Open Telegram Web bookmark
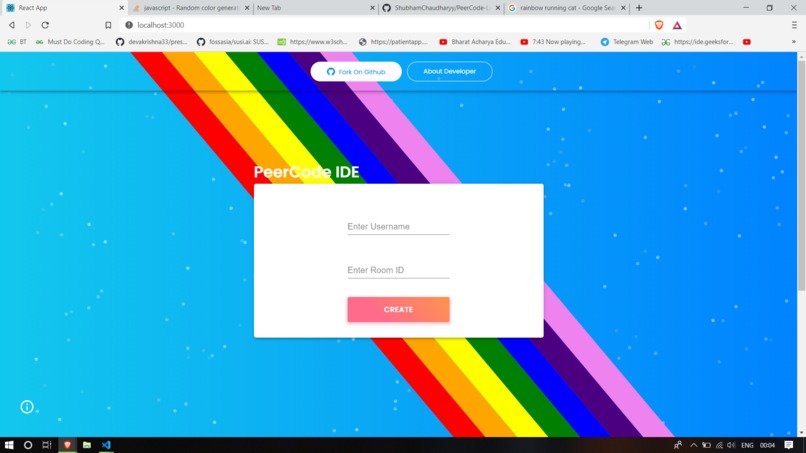Viewport: 806px width, 453px height. (627, 42)
